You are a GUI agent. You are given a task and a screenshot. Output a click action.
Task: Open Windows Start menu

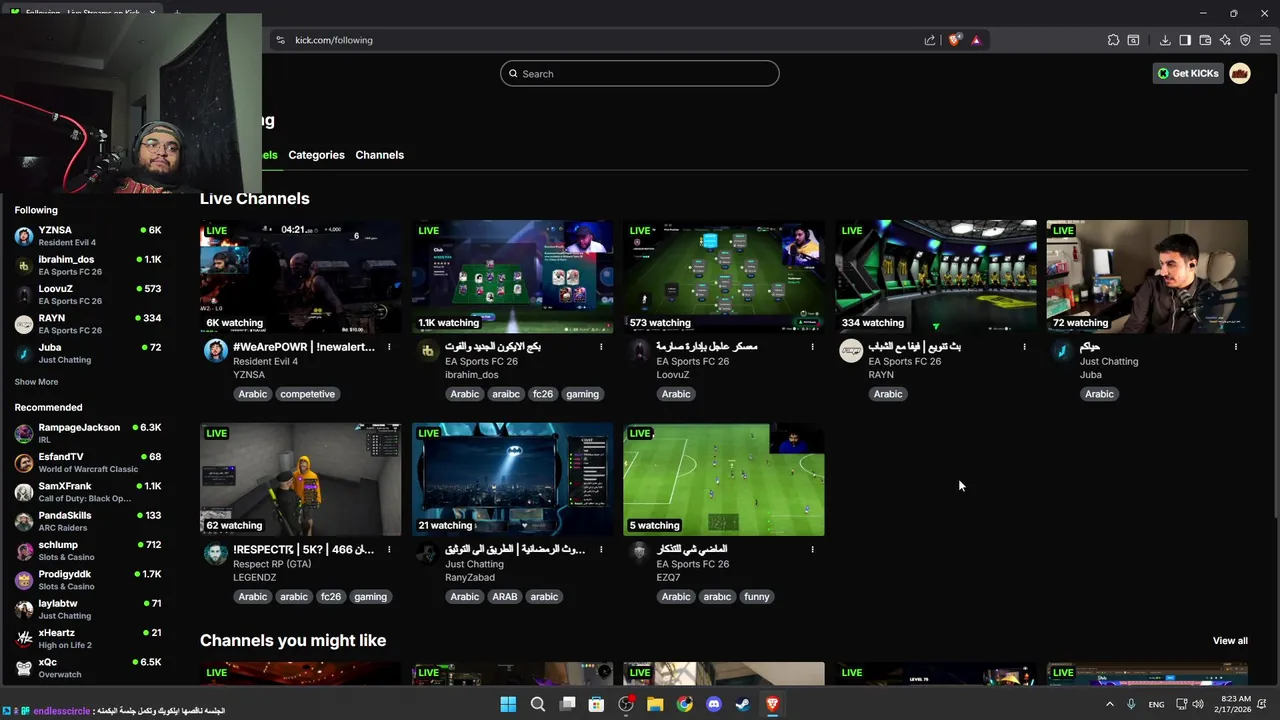pyautogui.click(x=508, y=704)
